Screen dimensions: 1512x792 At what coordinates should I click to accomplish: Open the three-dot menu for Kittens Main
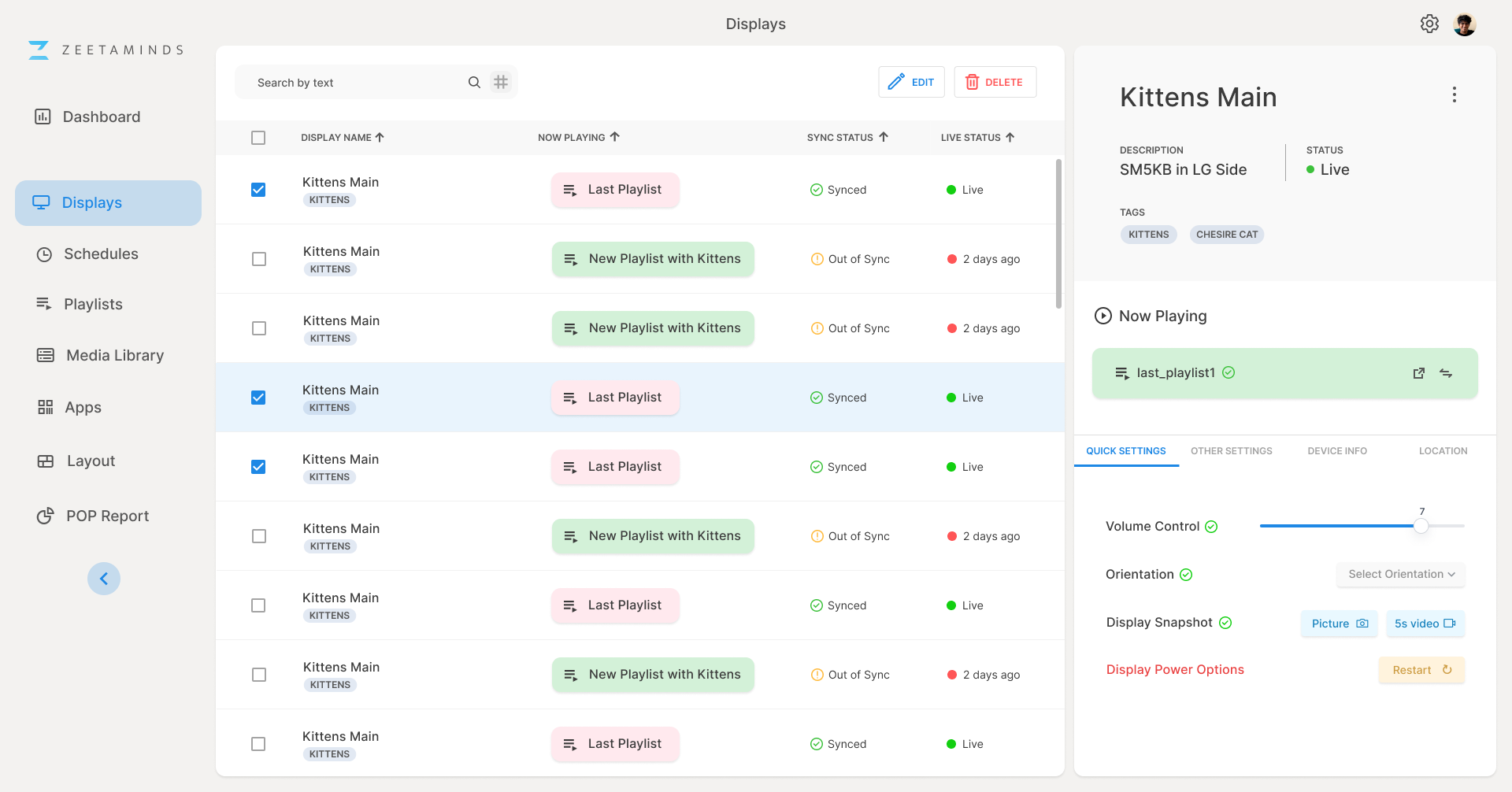1454,95
